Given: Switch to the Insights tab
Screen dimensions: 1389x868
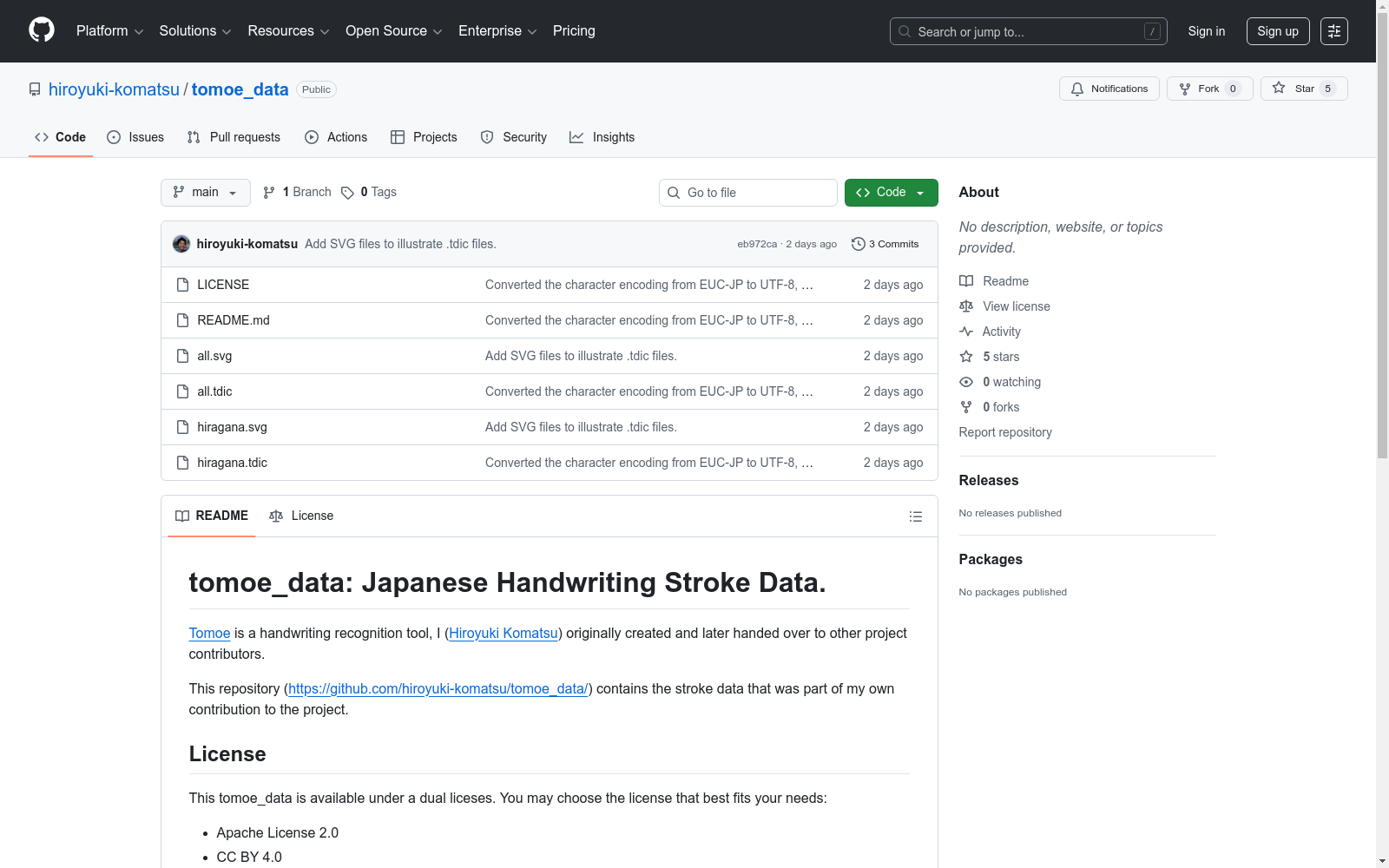Looking at the screenshot, I should click(602, 137).
